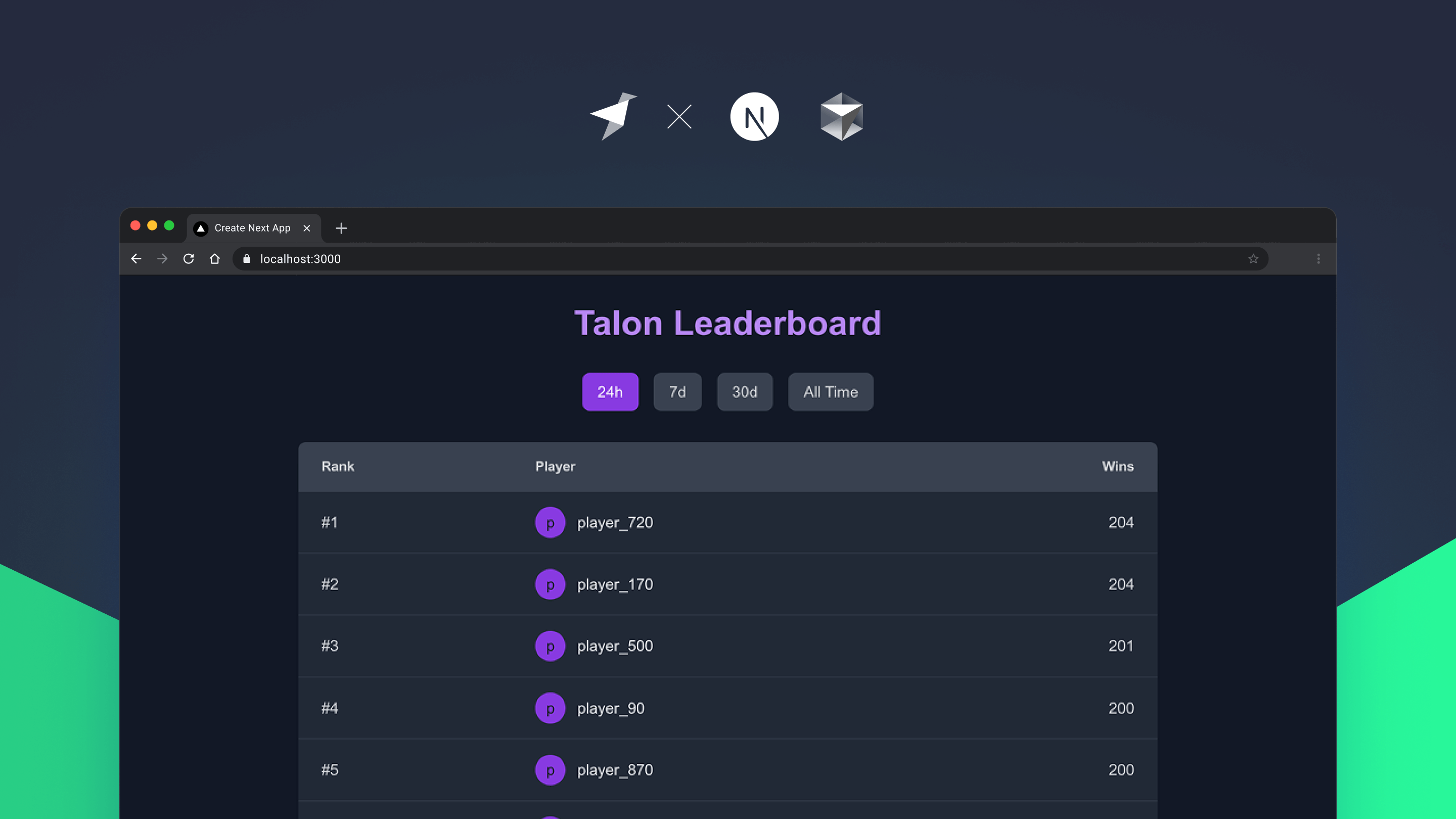Screen dimensions: 1456x819
Task: Click the browser forward arrow
Action: click(x=162, y=259)
